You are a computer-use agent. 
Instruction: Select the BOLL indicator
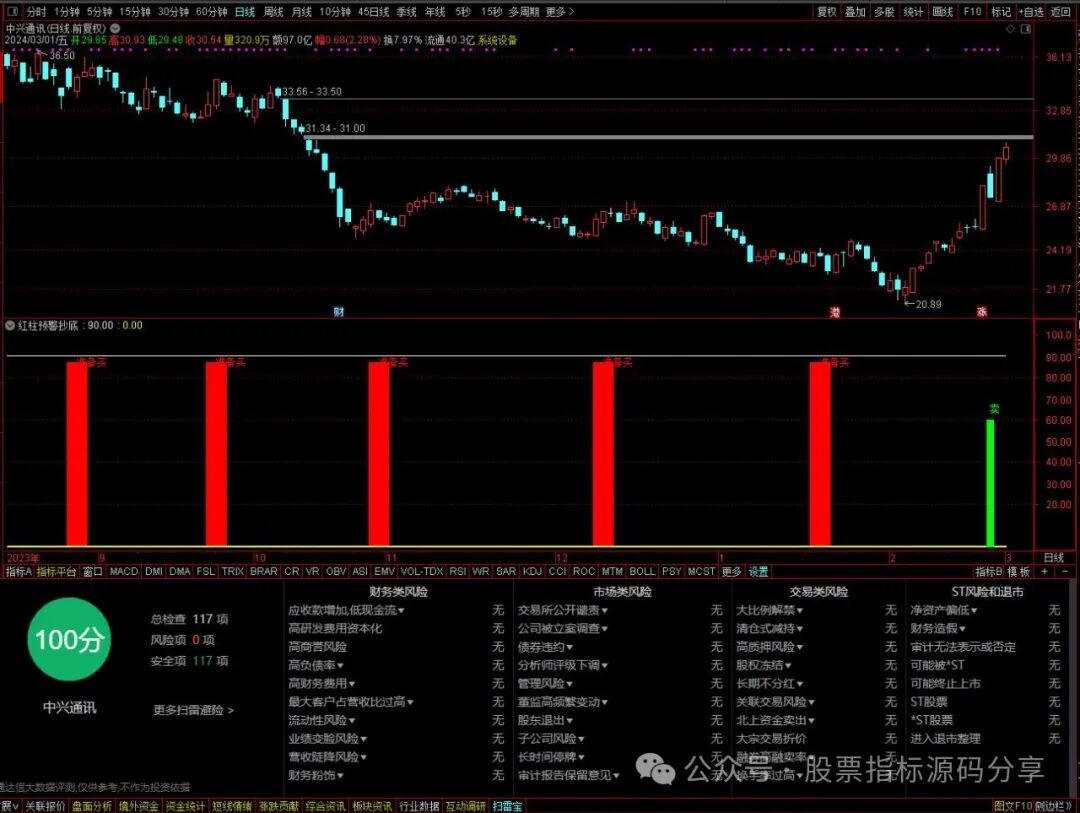click(642, 571)
